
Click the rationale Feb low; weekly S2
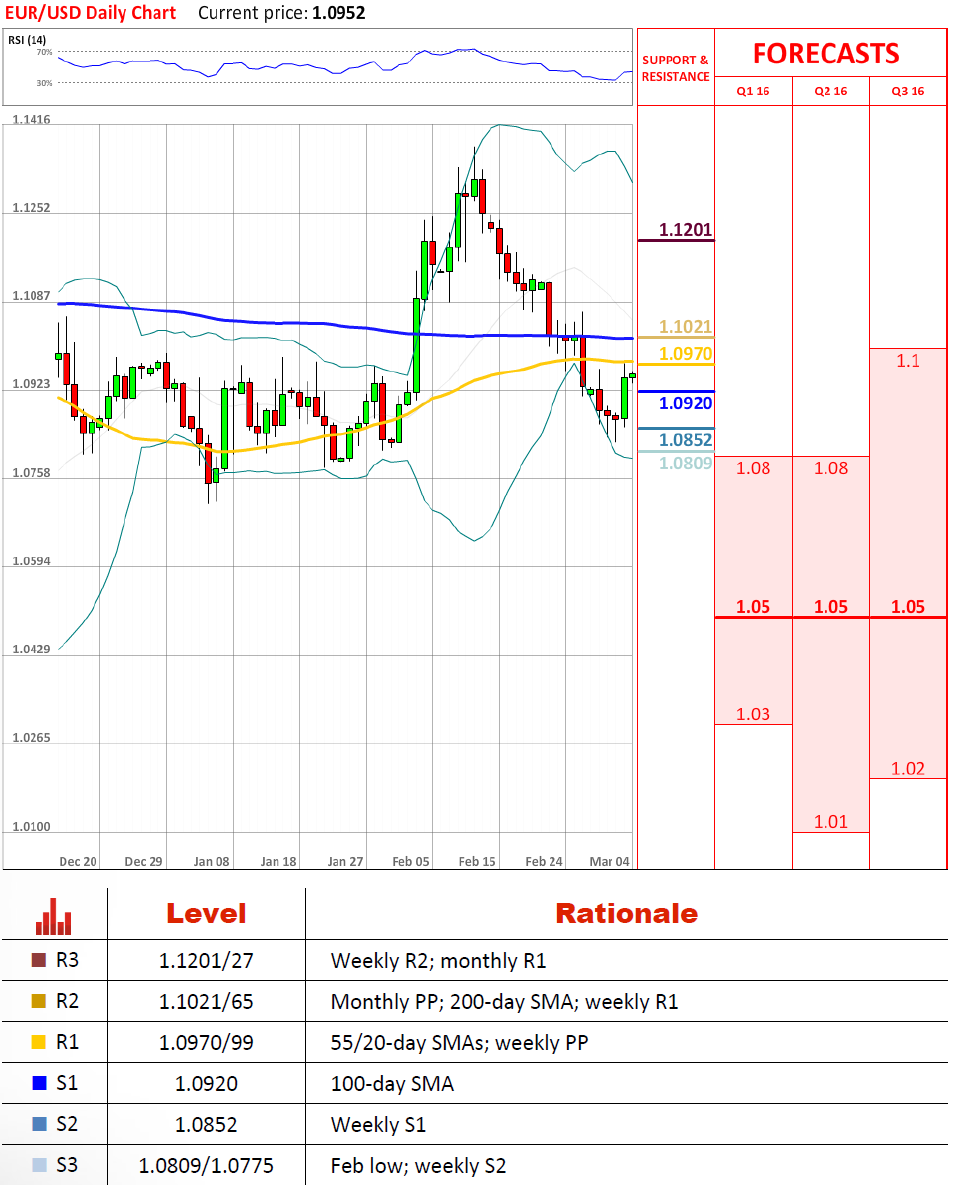pyautogui.click(x=419, y=1165)
